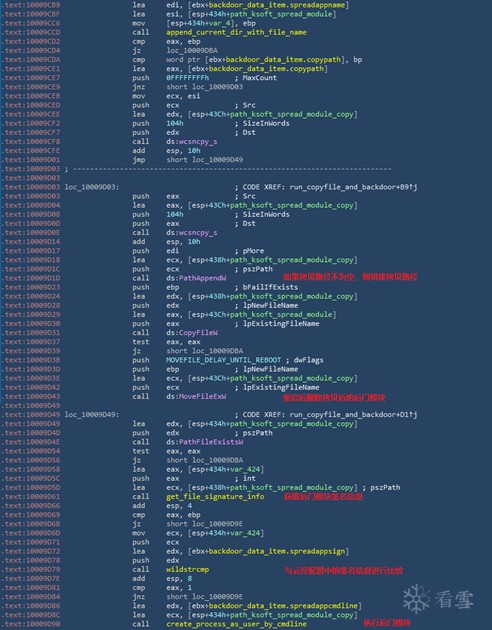
Task: Click the add esp, 4 instruction
Action: [x=162, y=506]
